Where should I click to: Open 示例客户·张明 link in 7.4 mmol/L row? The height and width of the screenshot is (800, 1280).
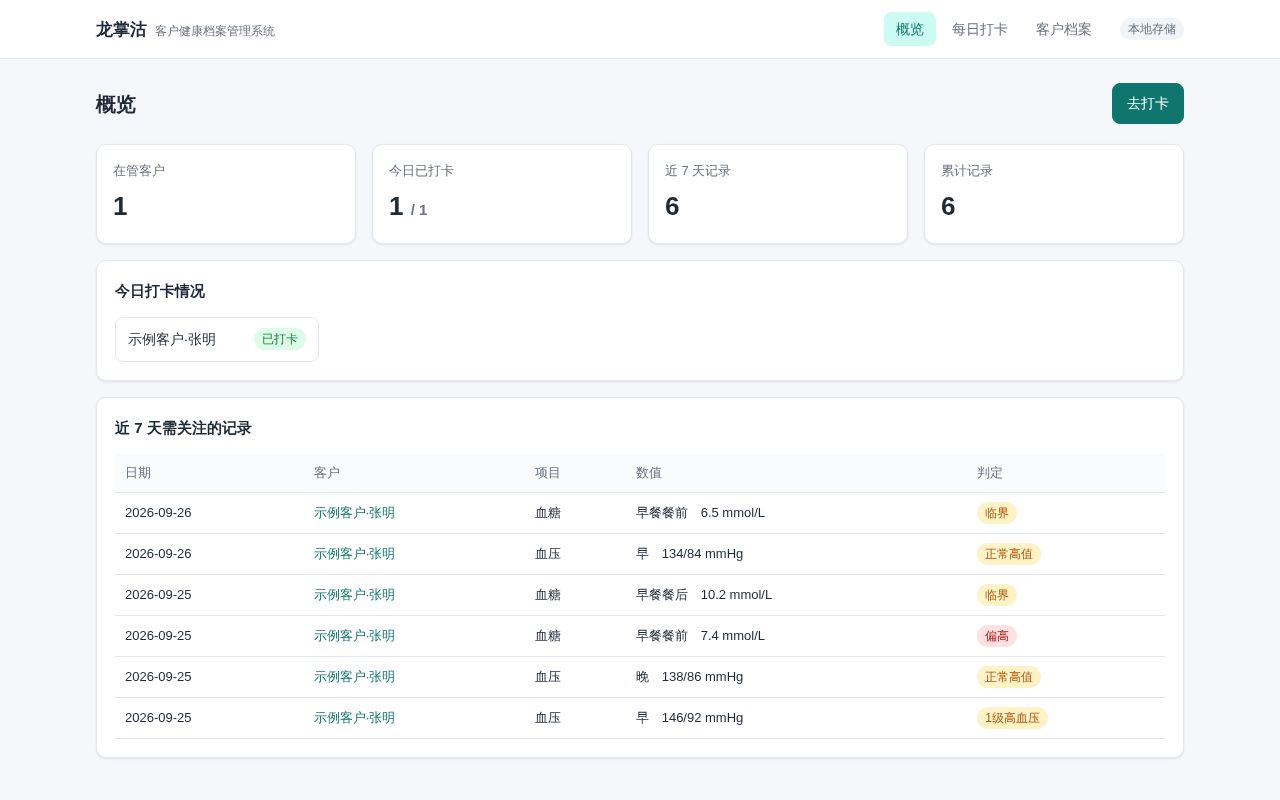click(354, 636)
